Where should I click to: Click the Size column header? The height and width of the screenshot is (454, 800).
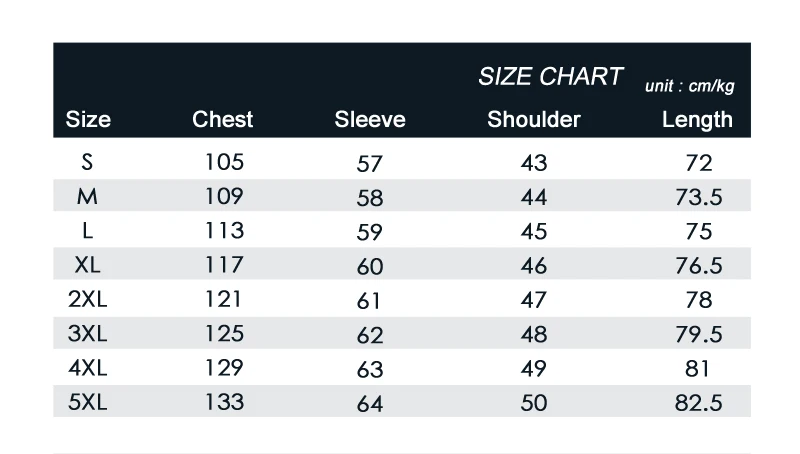tap(88, 119)
